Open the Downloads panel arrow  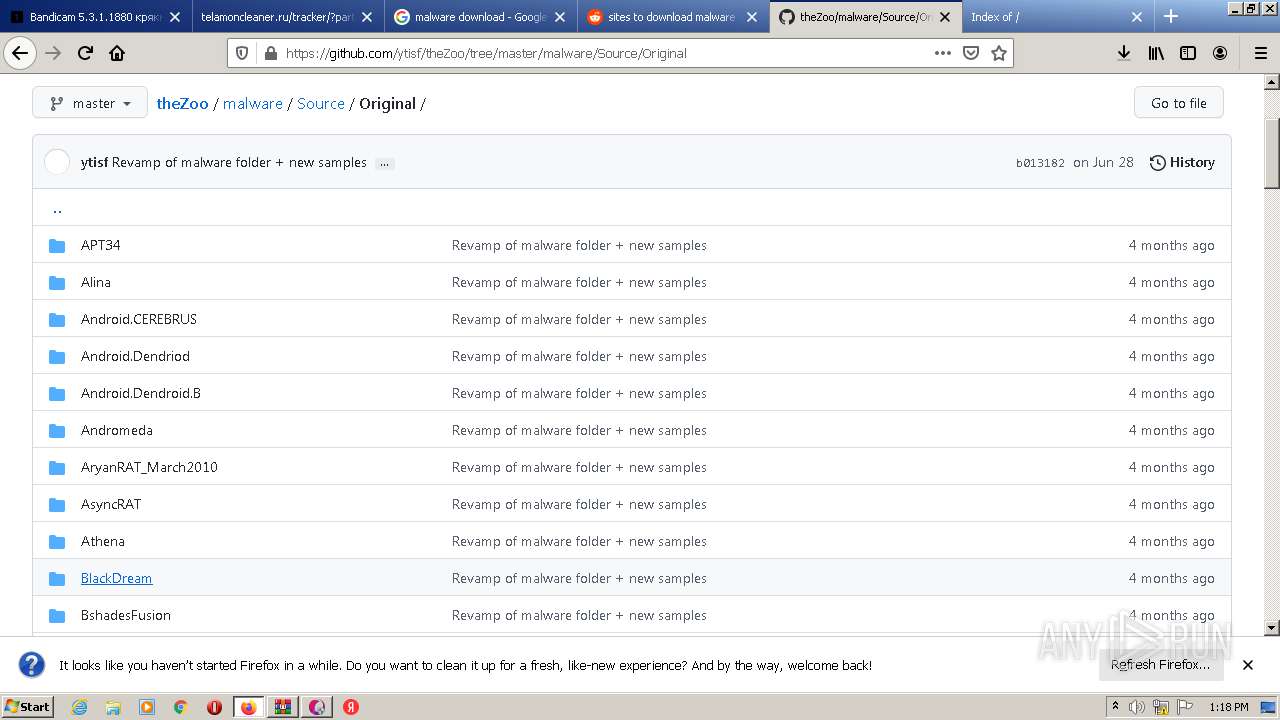(1124, 53)
